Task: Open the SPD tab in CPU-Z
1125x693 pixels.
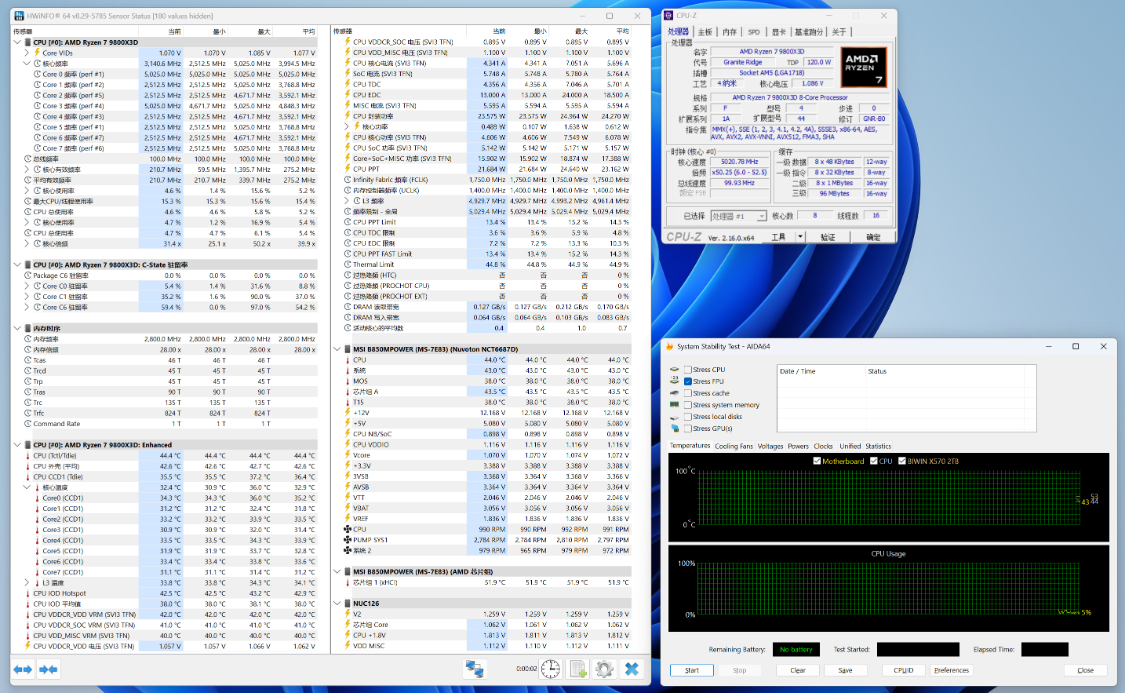Action: click(754, 32)
